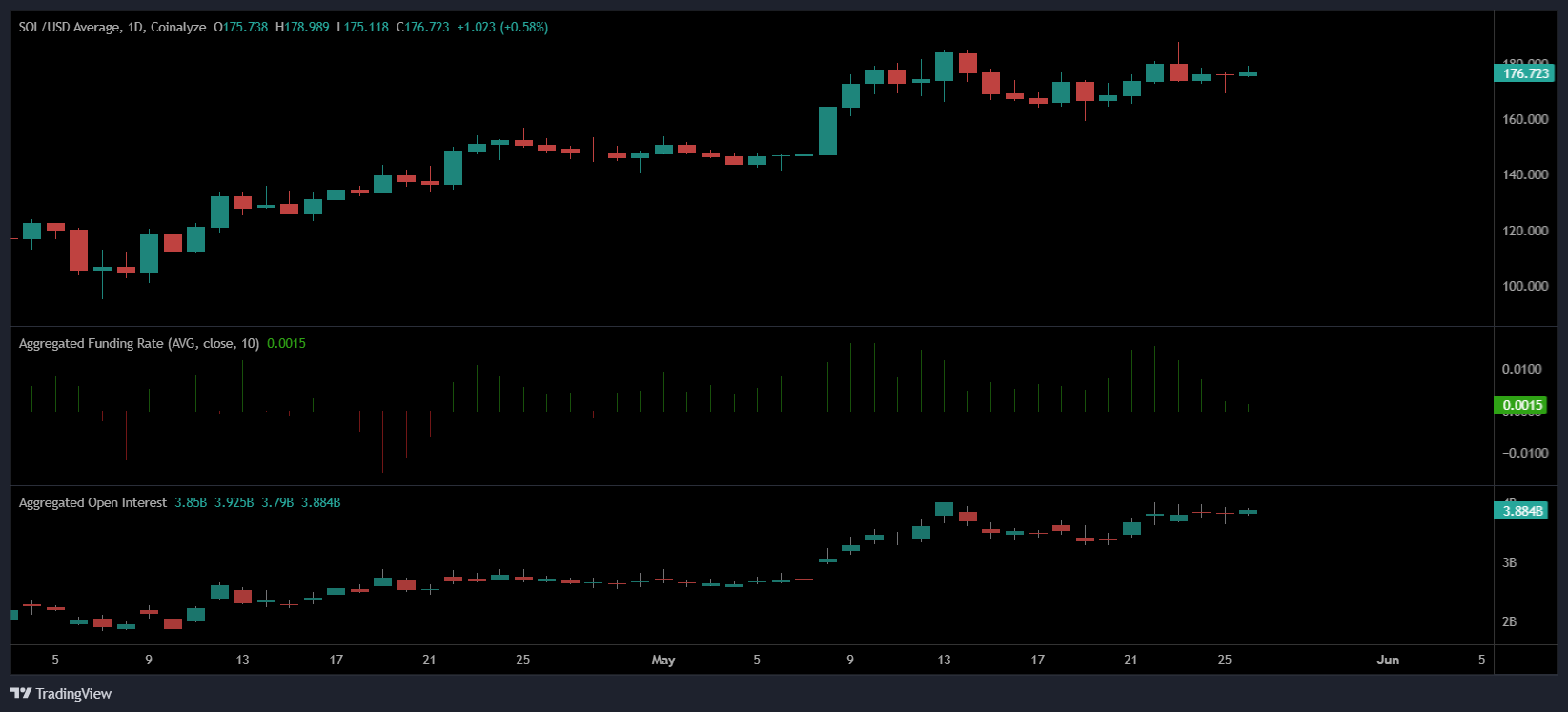Click the 100.000 price axis label
The image size is (1568, 712).
point(1525,286)
